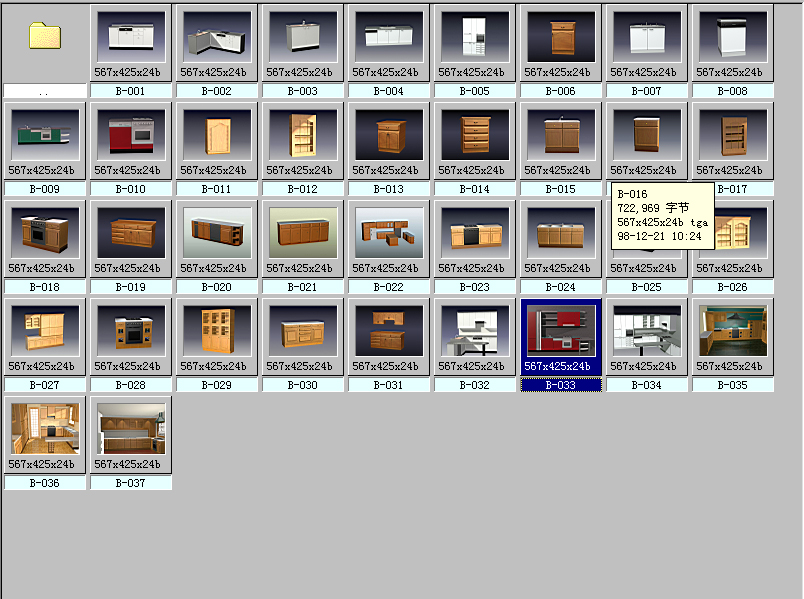This screenshot has height=599, width=804.
Task: Click the B-020 file name label
Action: click(217, 287)
